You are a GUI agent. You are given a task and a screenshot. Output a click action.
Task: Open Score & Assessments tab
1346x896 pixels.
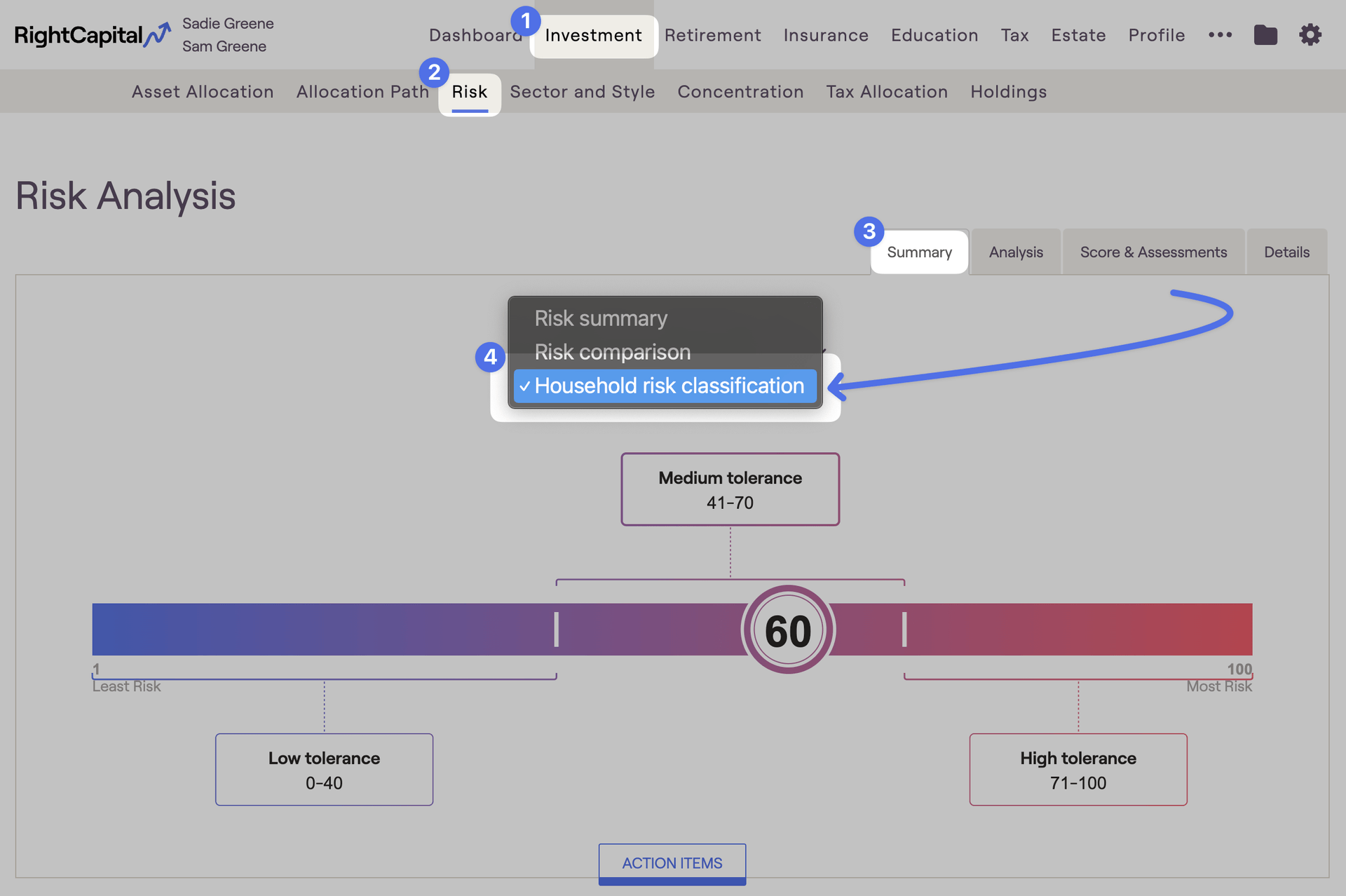tap(1153, 252)
